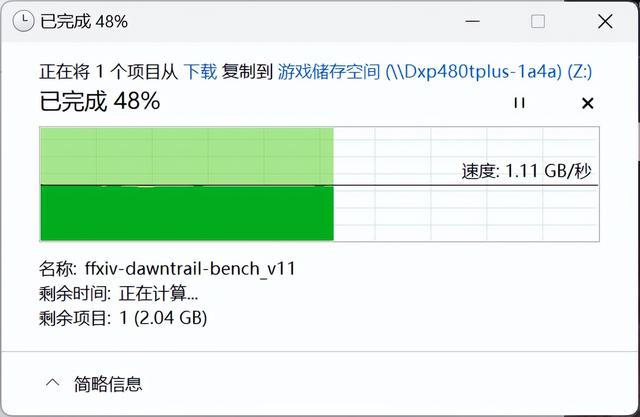Click the dark green filled graph region
Image resolution: width=640 pixels, height=417 pixels.
click(187, 213)
